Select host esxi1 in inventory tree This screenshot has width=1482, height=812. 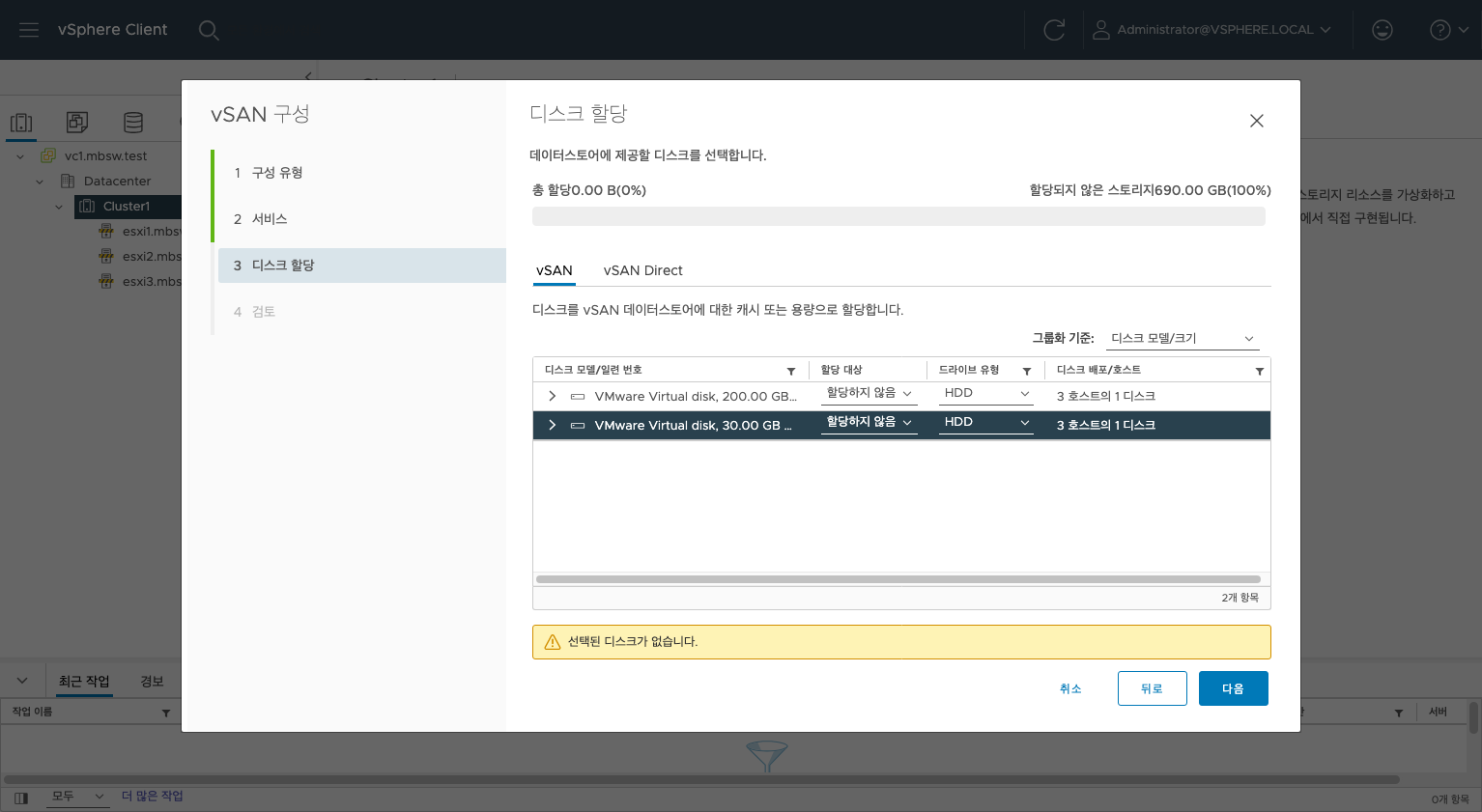151,232
